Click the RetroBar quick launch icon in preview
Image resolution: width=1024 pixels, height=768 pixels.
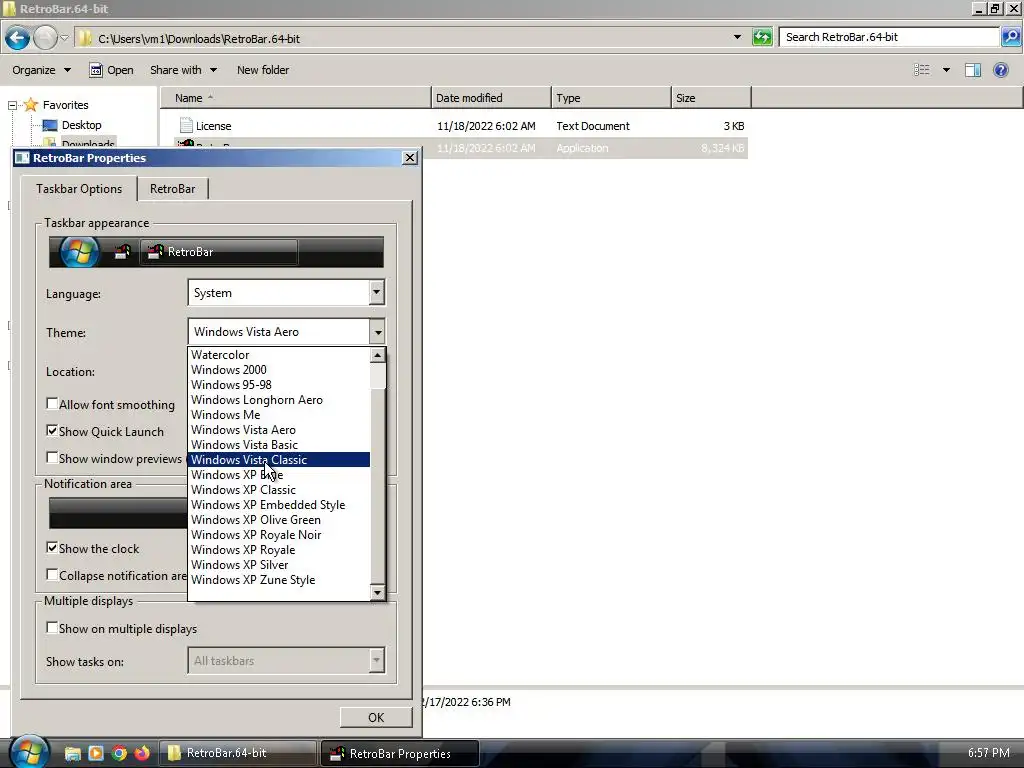tap(122, 252)
